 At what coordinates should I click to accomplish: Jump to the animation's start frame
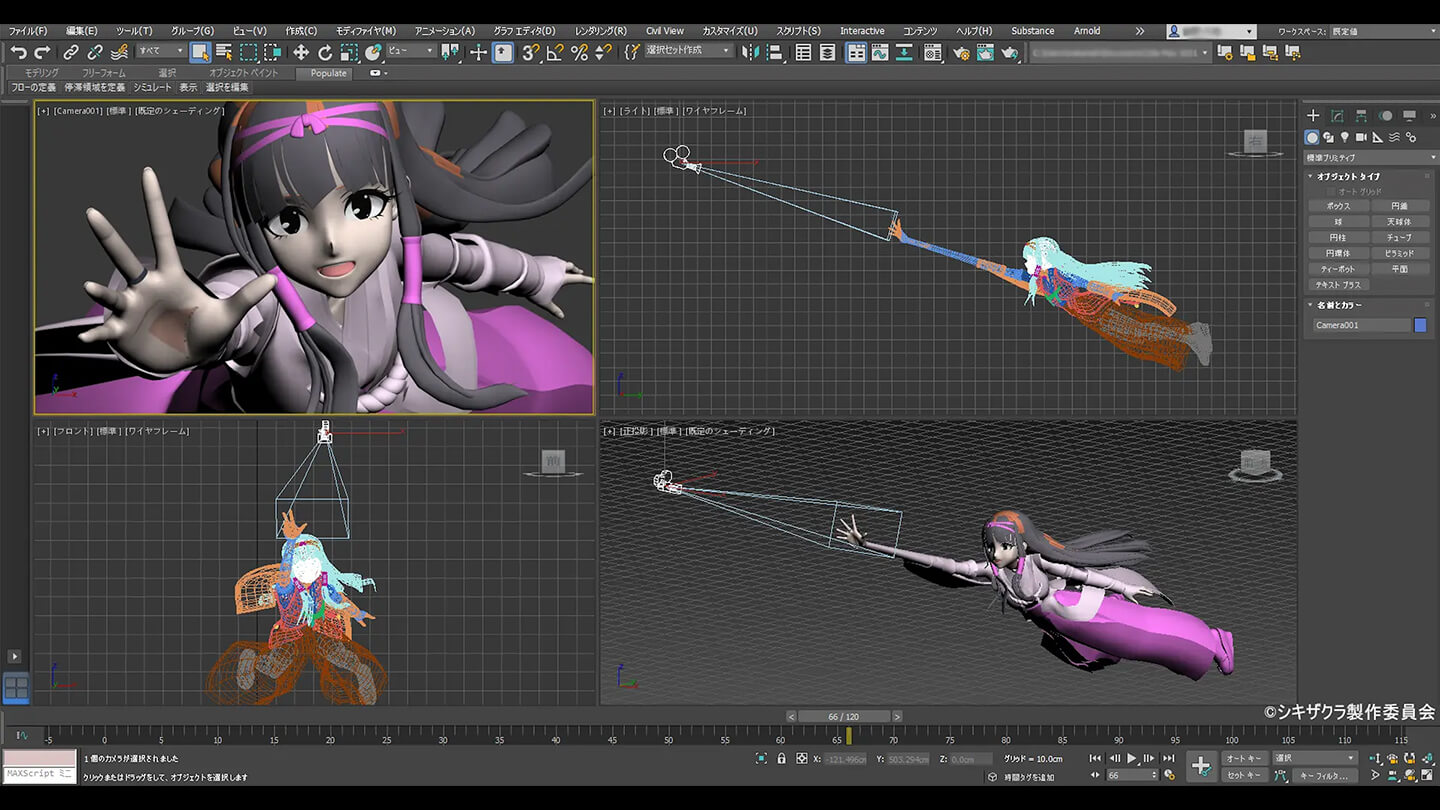point(1095,758)
